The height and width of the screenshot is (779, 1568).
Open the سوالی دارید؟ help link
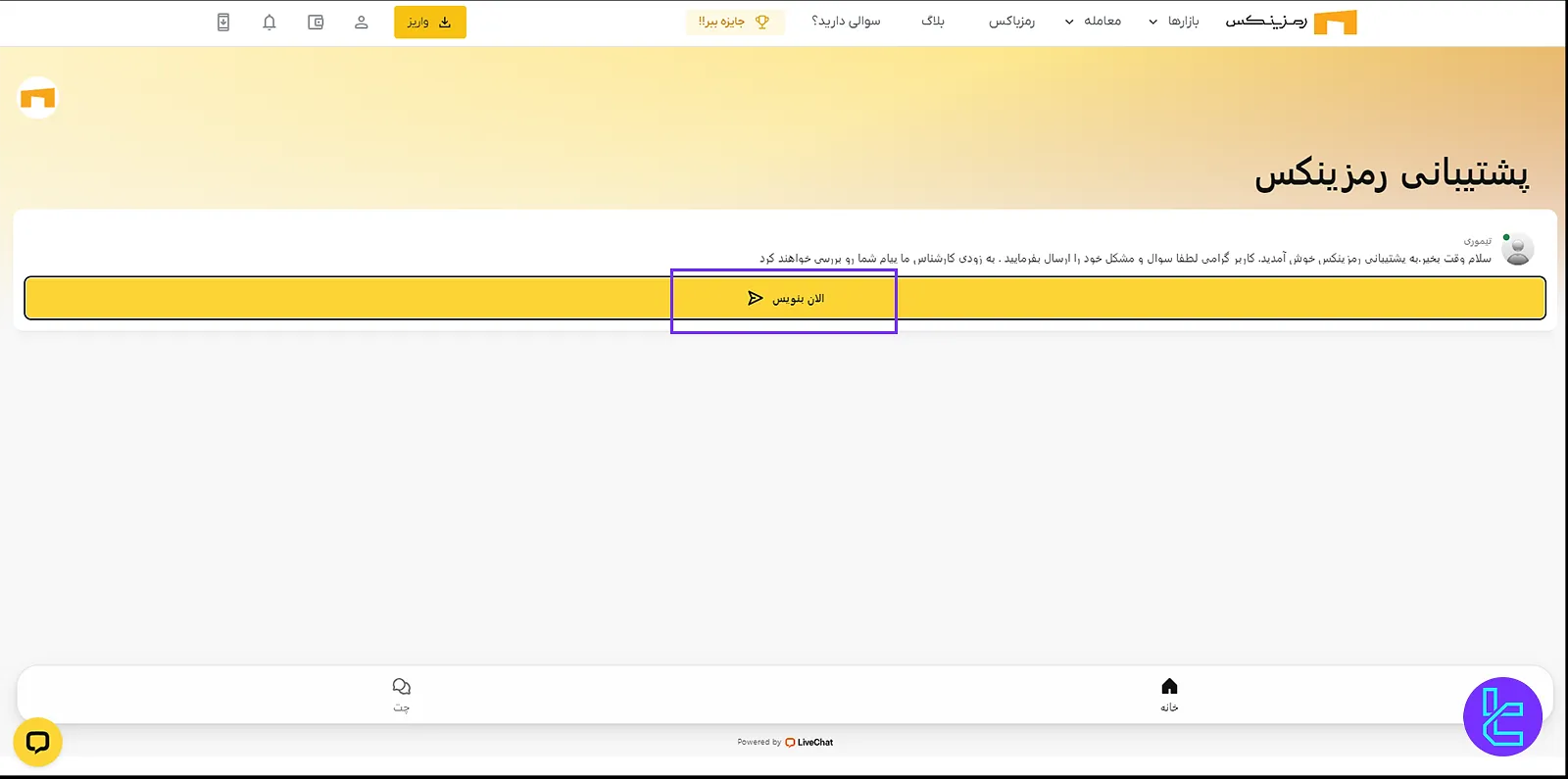pos(846,22)
